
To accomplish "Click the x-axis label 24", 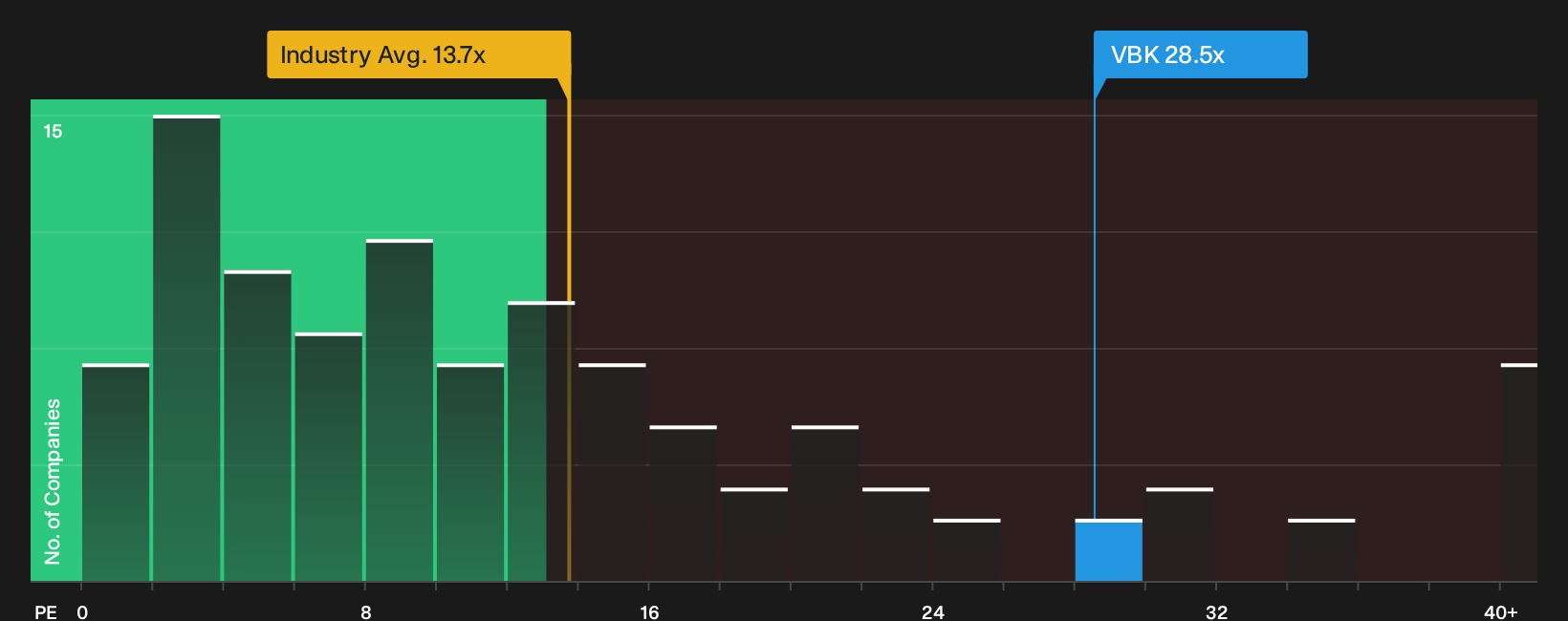I will (932, 611).
